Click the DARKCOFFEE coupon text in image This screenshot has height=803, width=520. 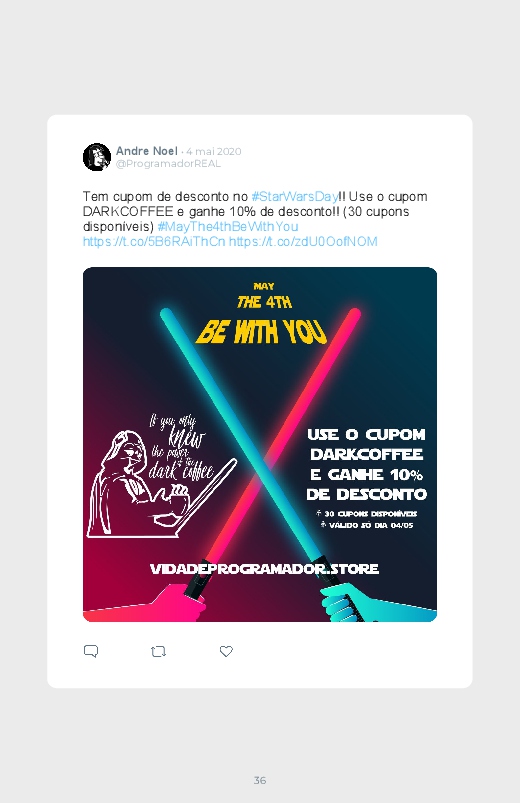click(366, 454)
